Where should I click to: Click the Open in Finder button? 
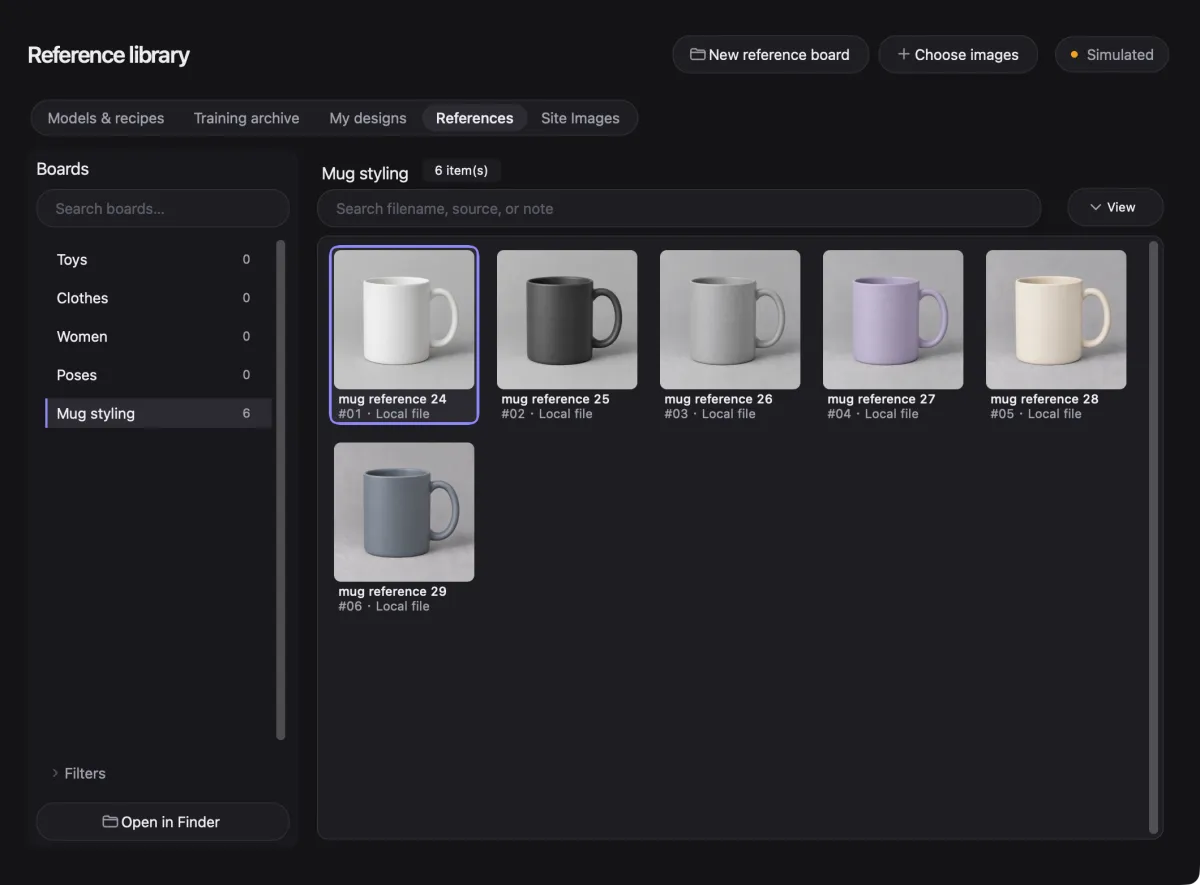coord(162,822)
